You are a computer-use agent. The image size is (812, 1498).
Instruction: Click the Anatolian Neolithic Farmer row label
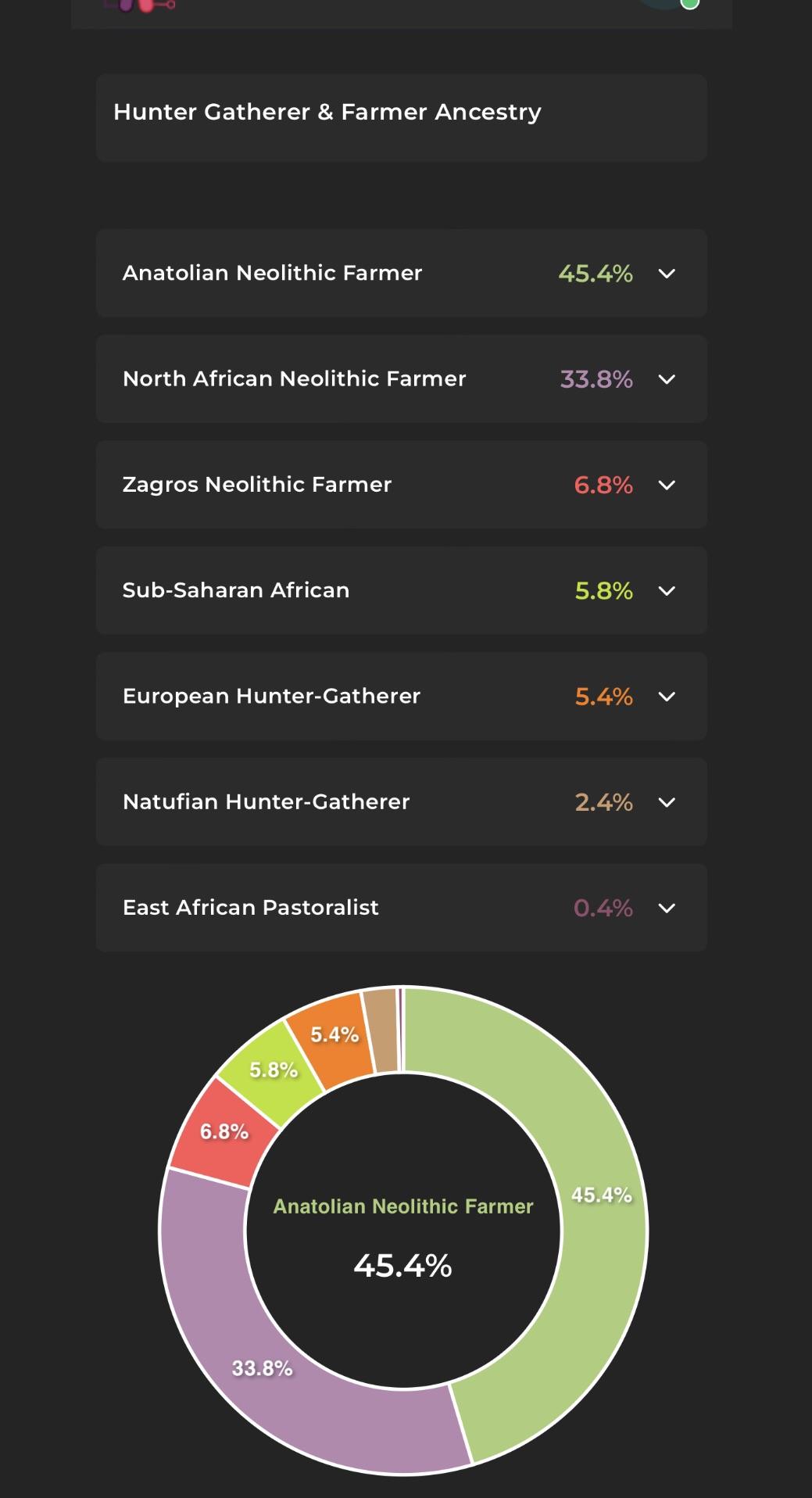[x=272, y=273]
